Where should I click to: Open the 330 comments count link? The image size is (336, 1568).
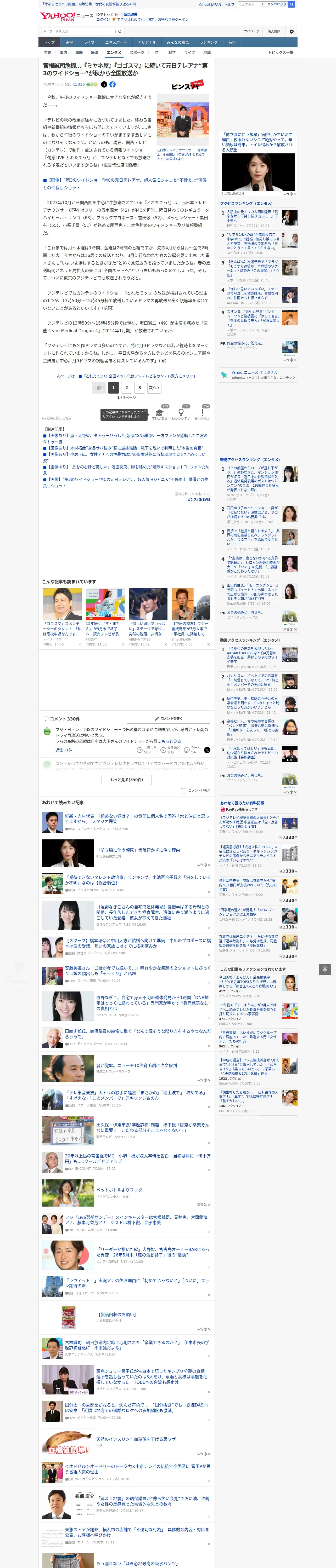pos(80,85)
